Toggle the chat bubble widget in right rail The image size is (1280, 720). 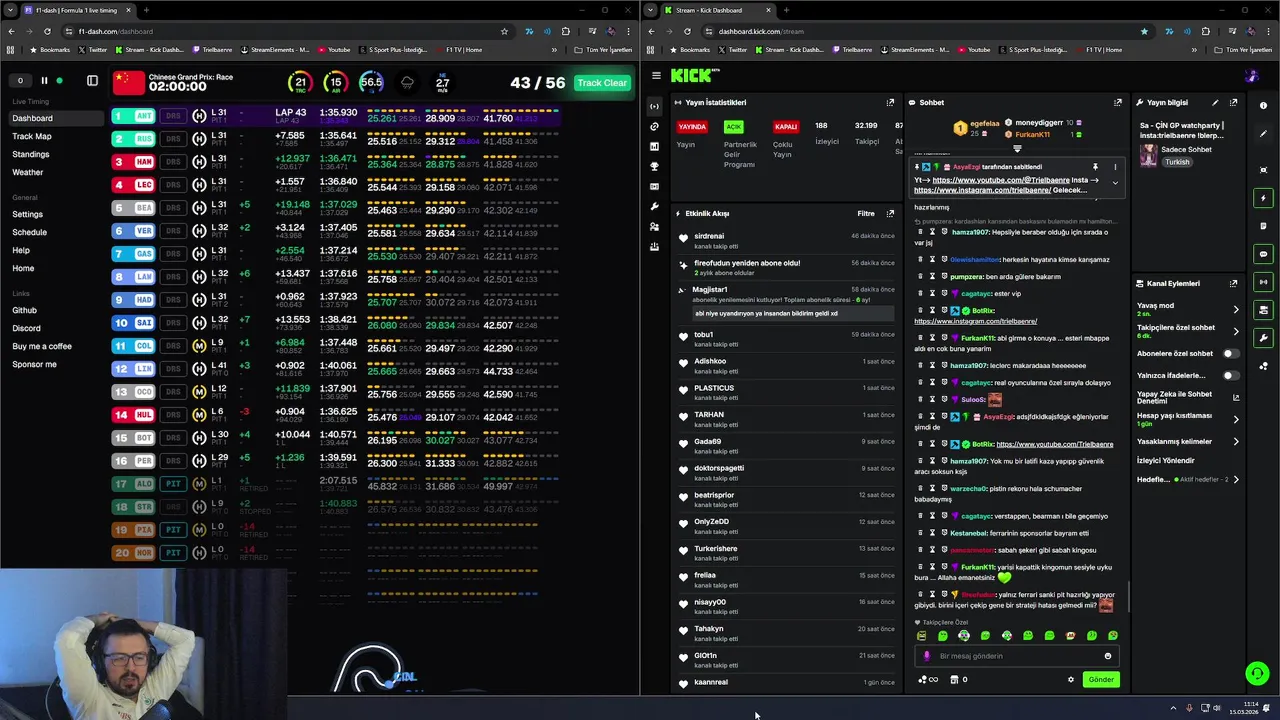(x=1264, y=254)
